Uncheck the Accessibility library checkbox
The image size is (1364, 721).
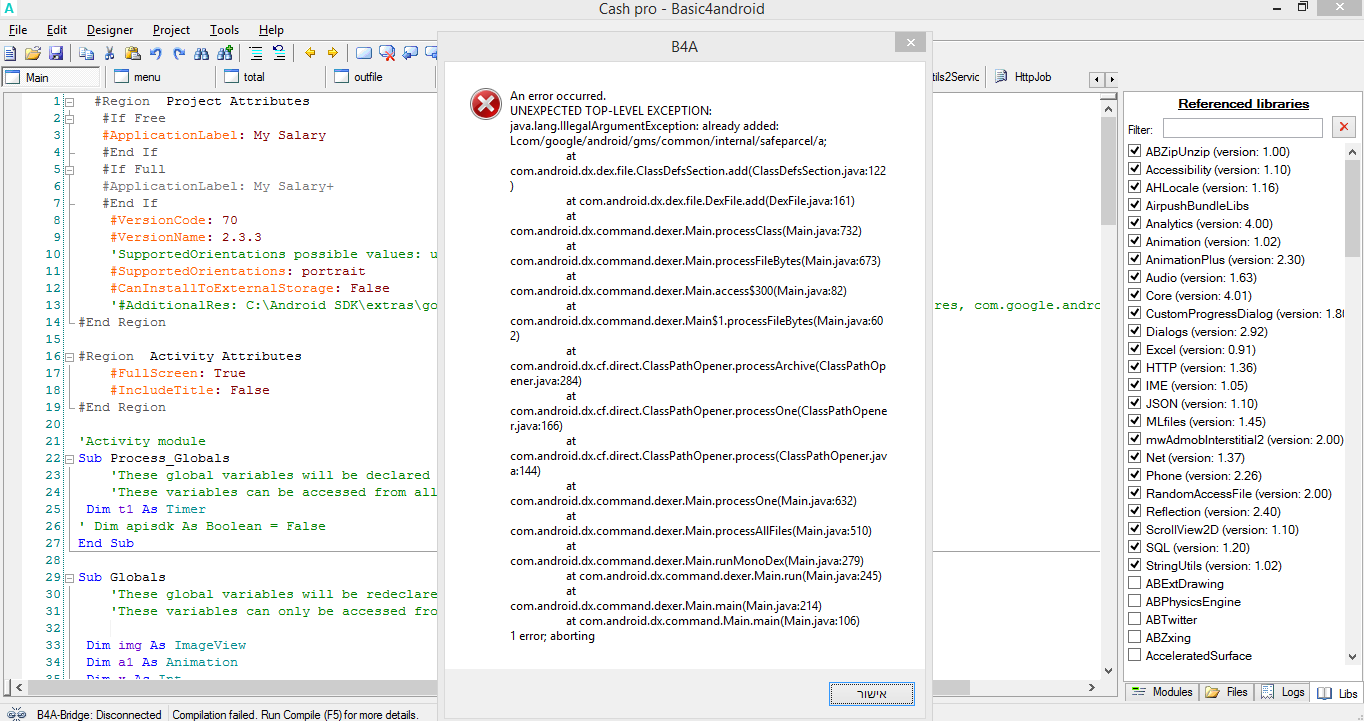(x=1135, y=169)
